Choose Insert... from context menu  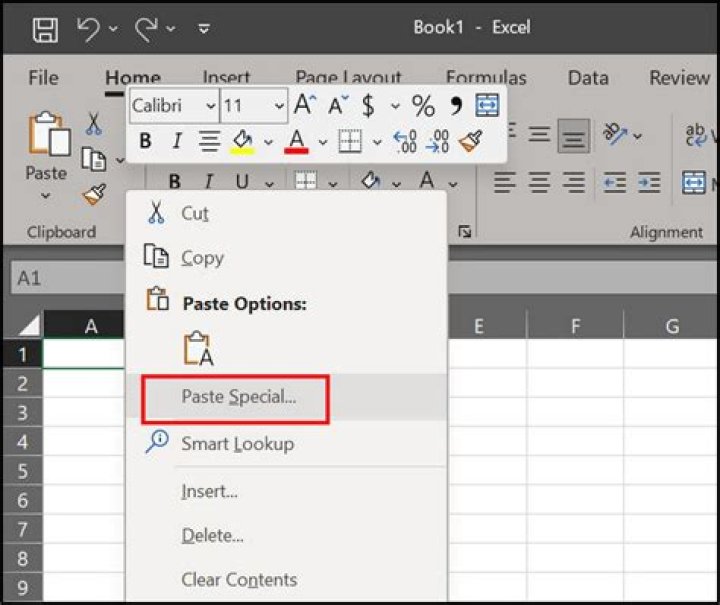tap(287, 492)
